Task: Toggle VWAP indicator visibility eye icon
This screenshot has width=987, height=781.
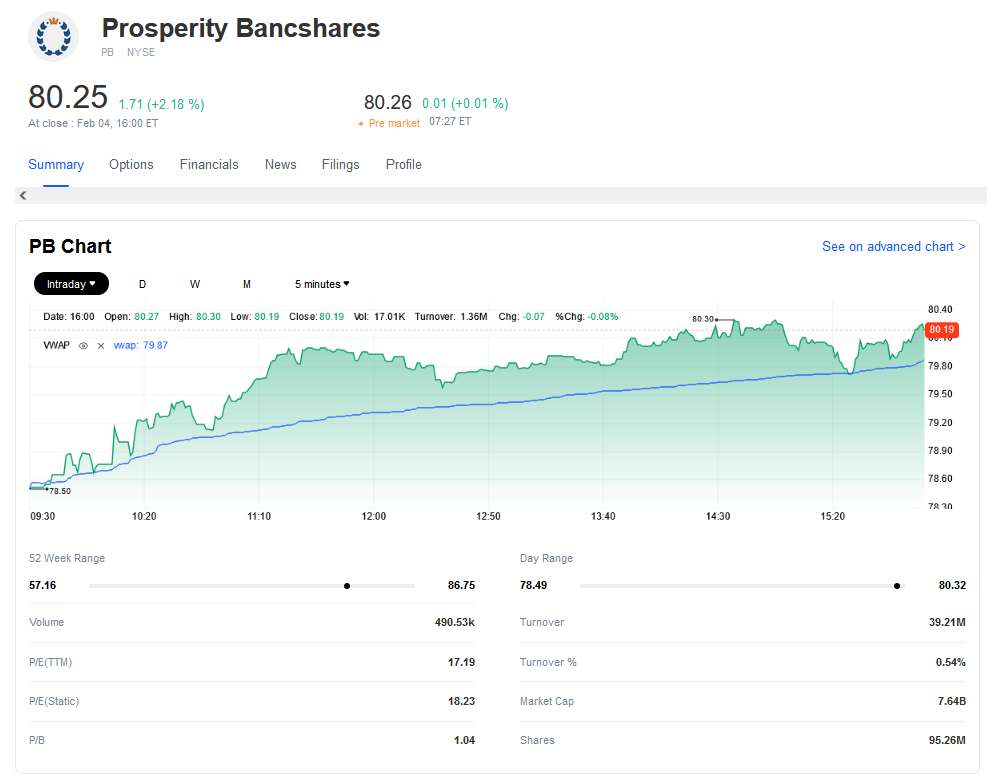Action: (84, 345)
